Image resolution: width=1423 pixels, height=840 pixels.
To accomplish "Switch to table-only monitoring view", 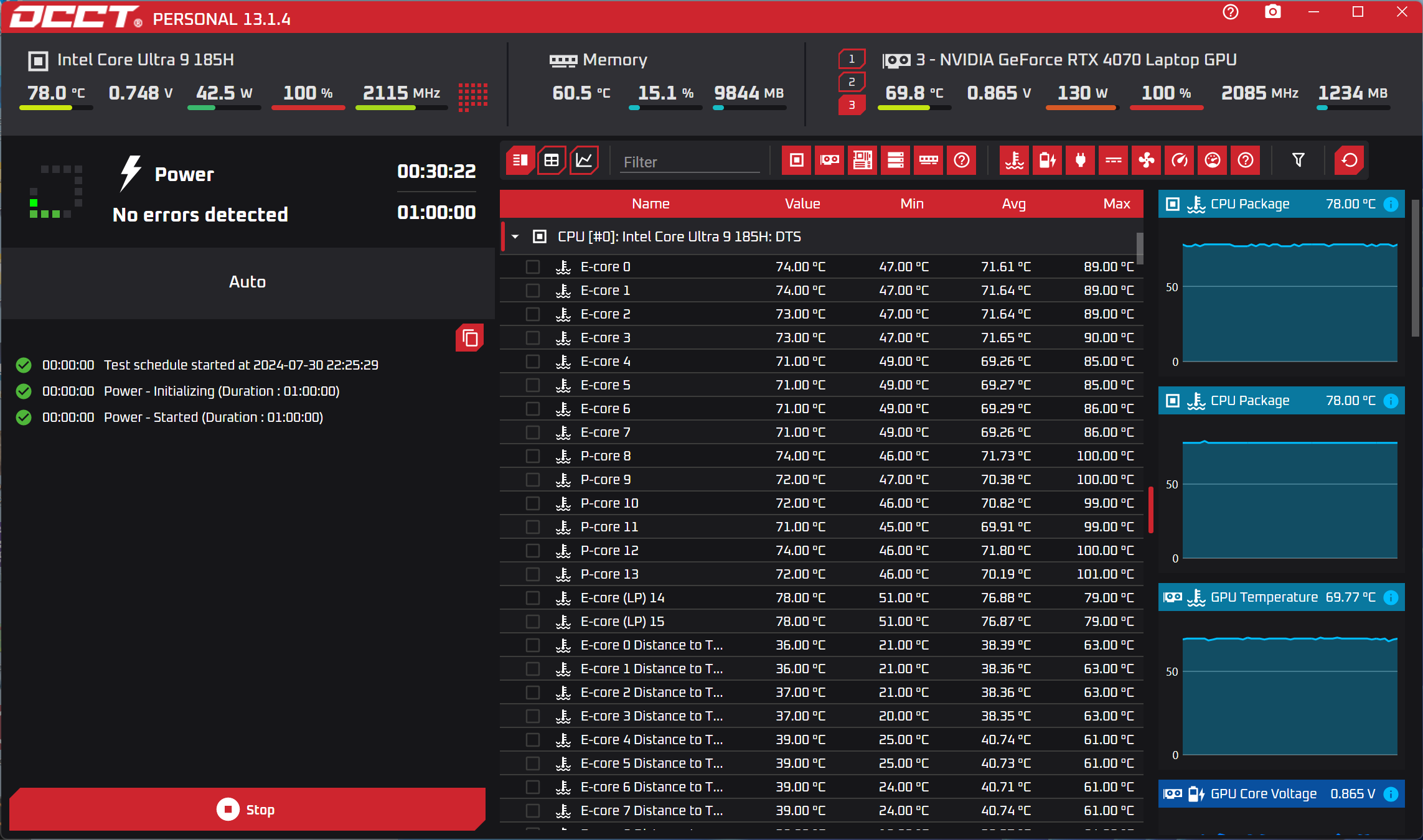I will [x=552, y=161].
